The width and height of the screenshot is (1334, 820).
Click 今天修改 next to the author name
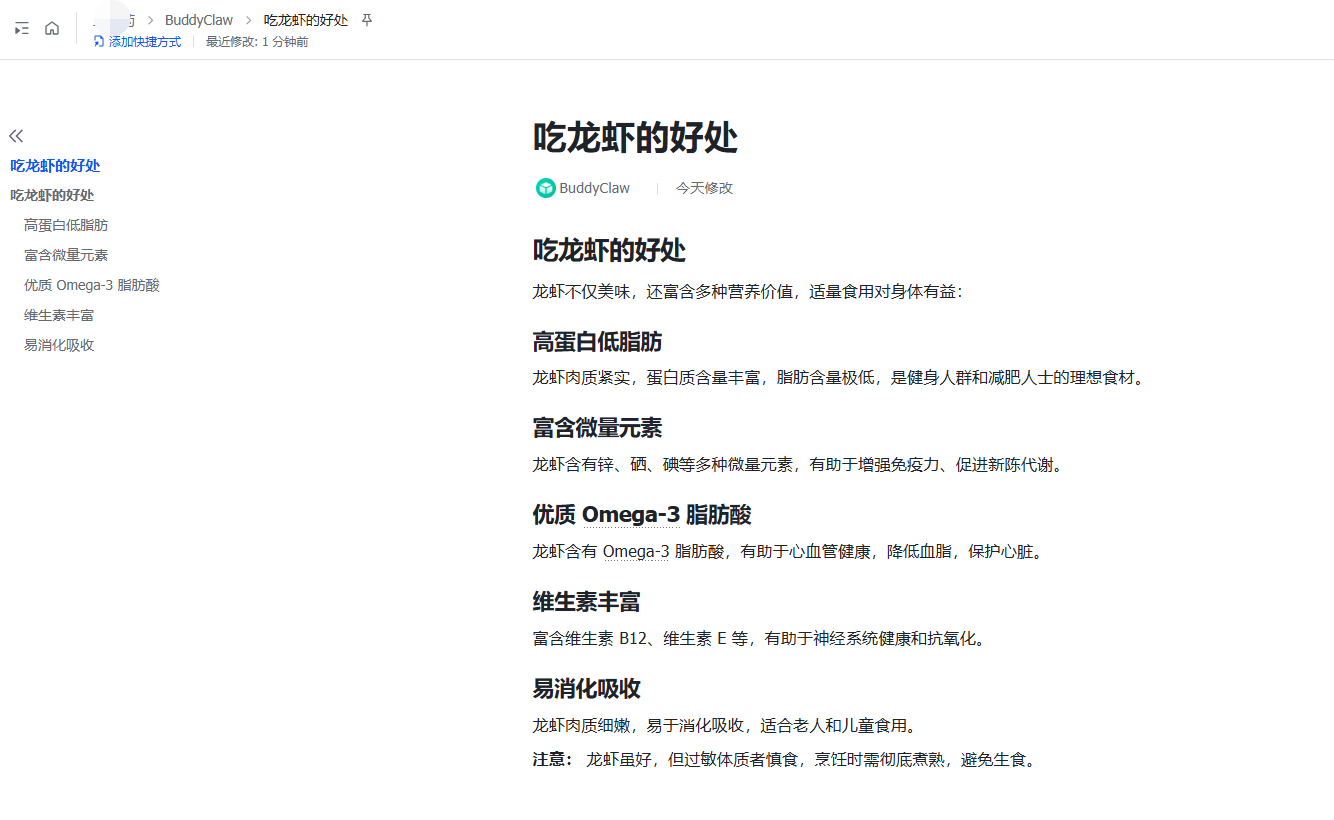tap(705, 188)
